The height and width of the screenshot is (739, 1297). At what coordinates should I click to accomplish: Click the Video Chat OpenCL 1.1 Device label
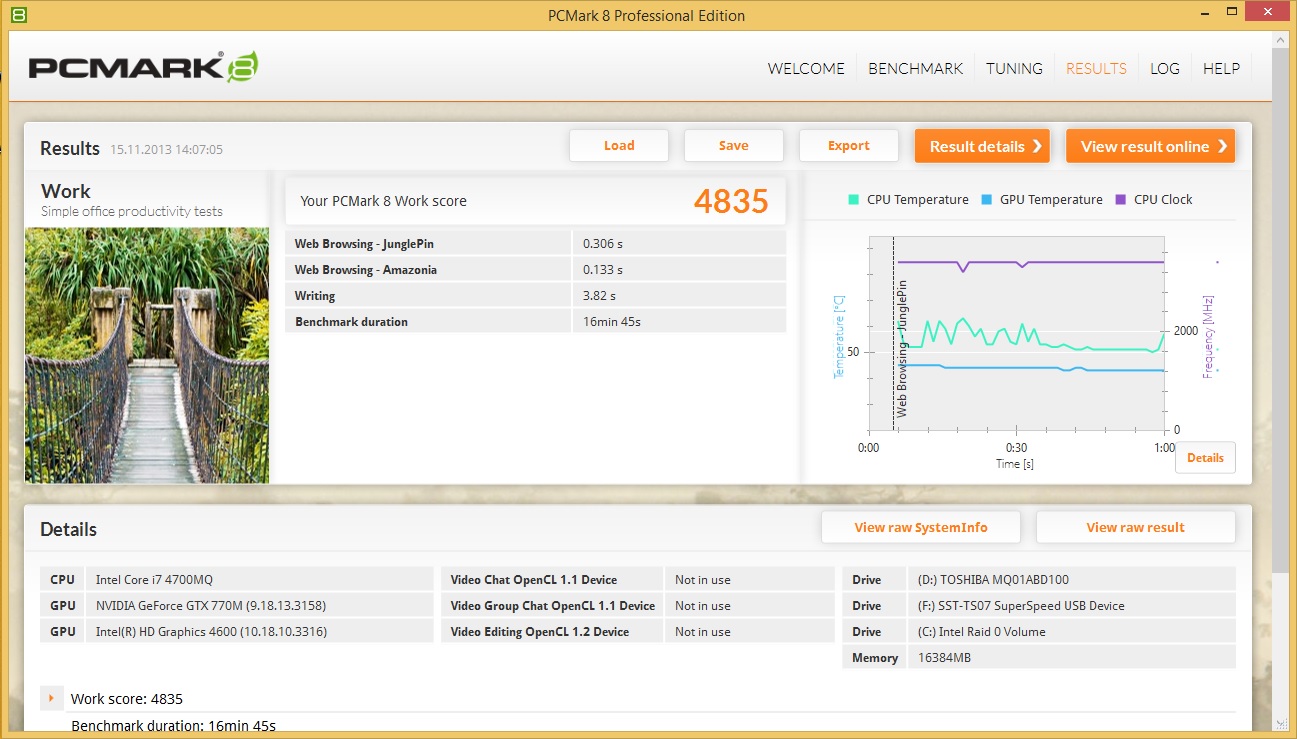pyautogui.click(x=534, y=580)
